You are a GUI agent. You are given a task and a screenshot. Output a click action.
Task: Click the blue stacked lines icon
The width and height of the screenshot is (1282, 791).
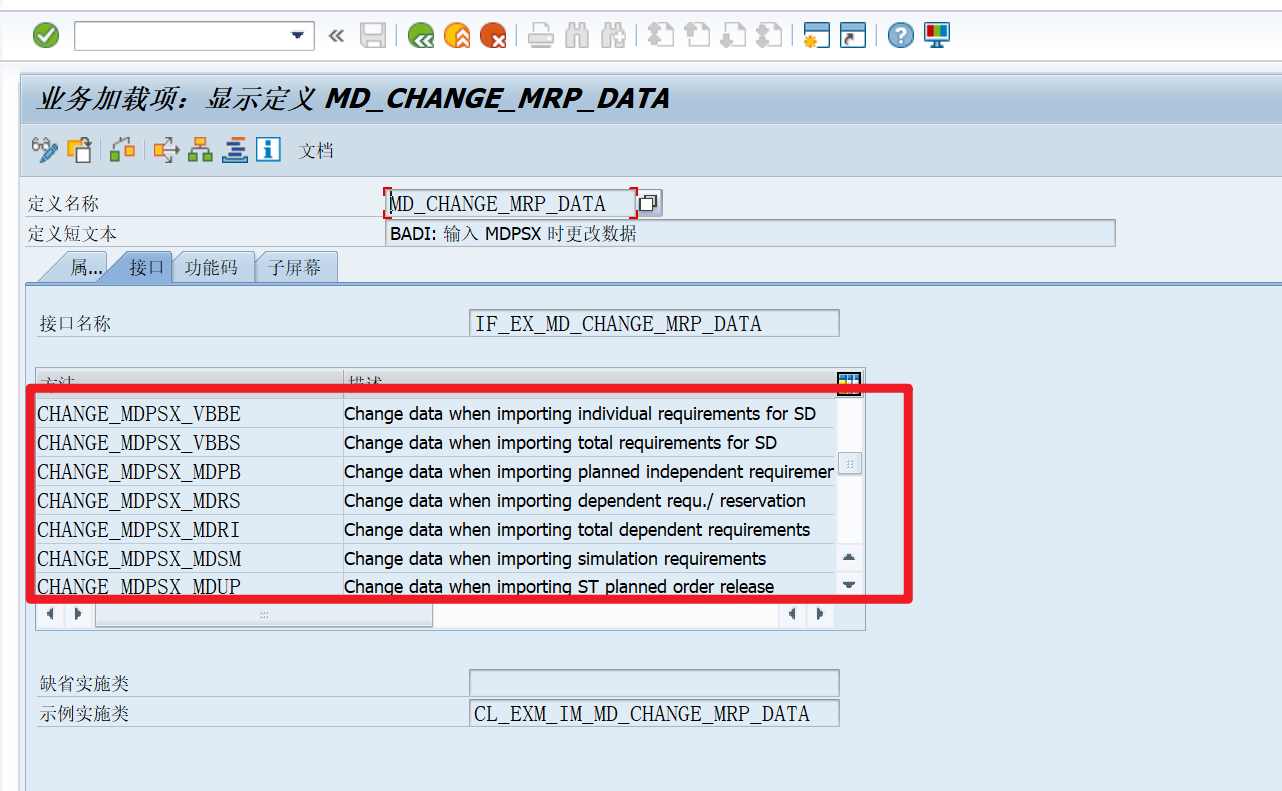coord(234,150)
